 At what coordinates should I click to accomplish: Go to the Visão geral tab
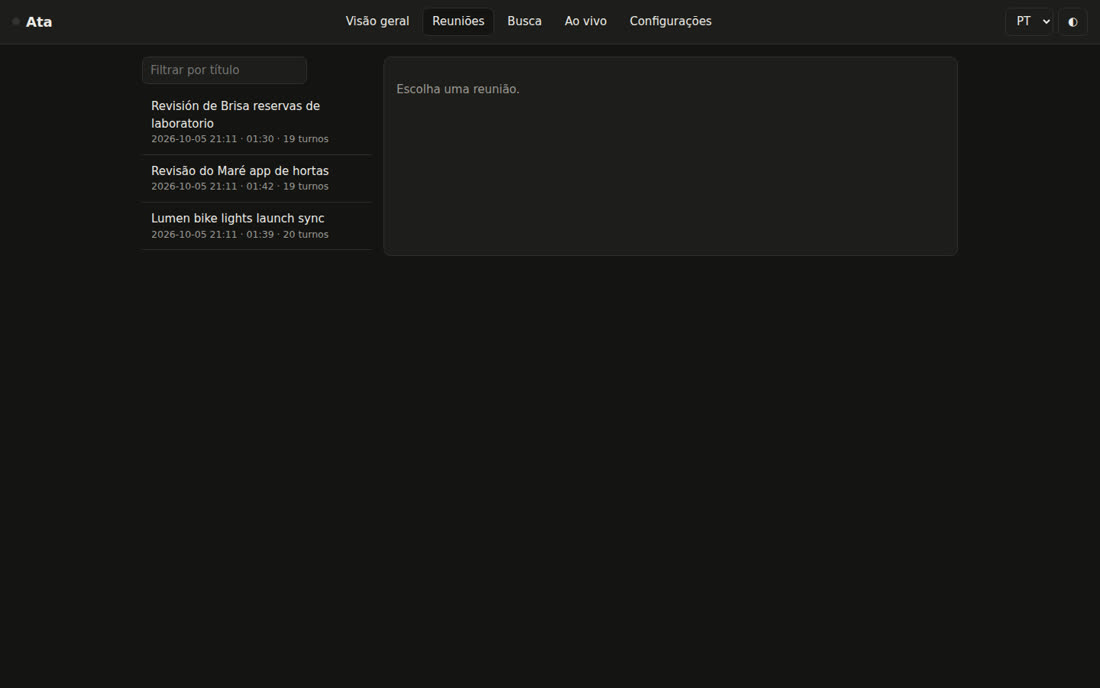coord(377,22)
